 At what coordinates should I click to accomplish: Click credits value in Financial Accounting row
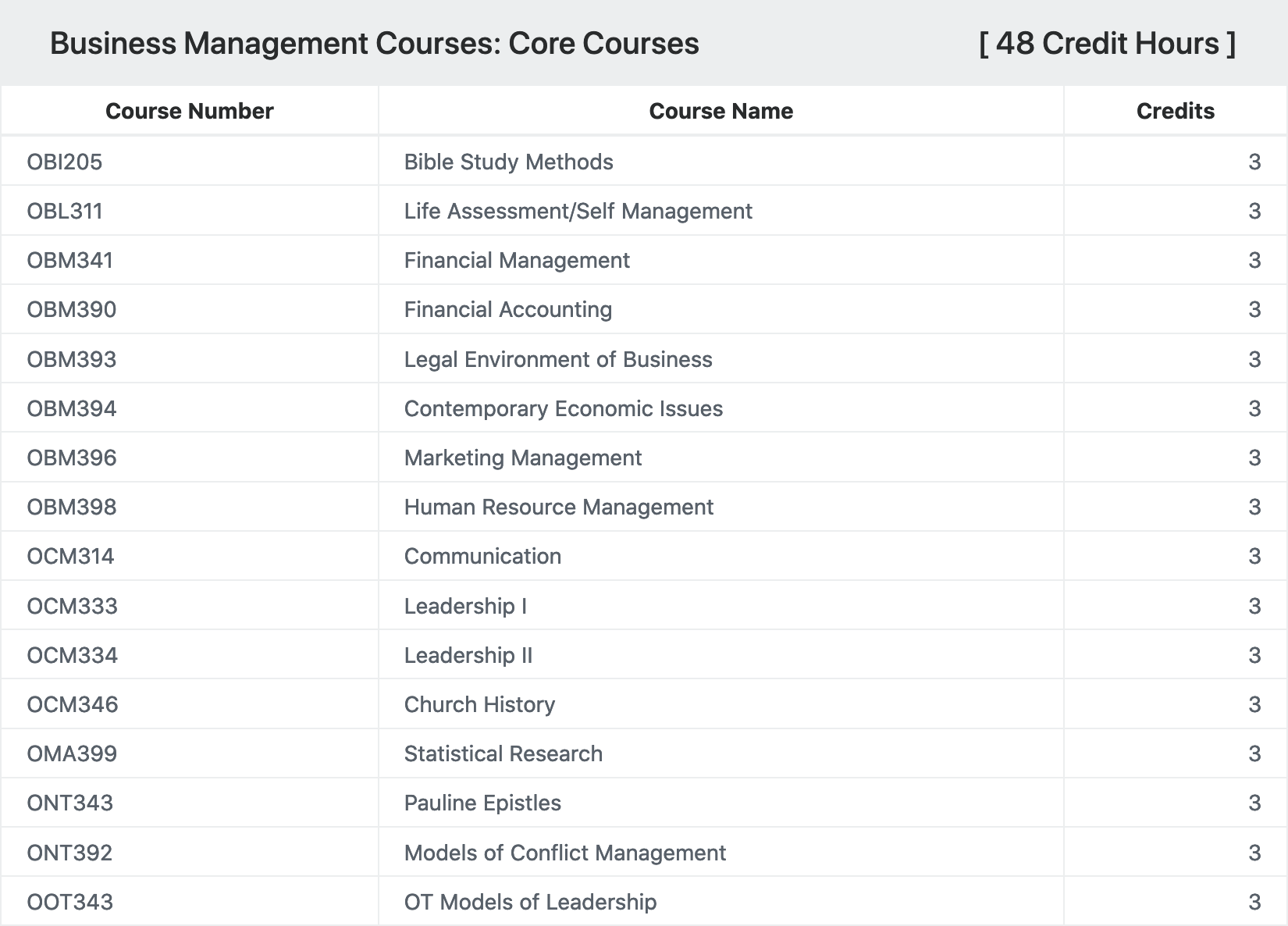point(1254,309)
